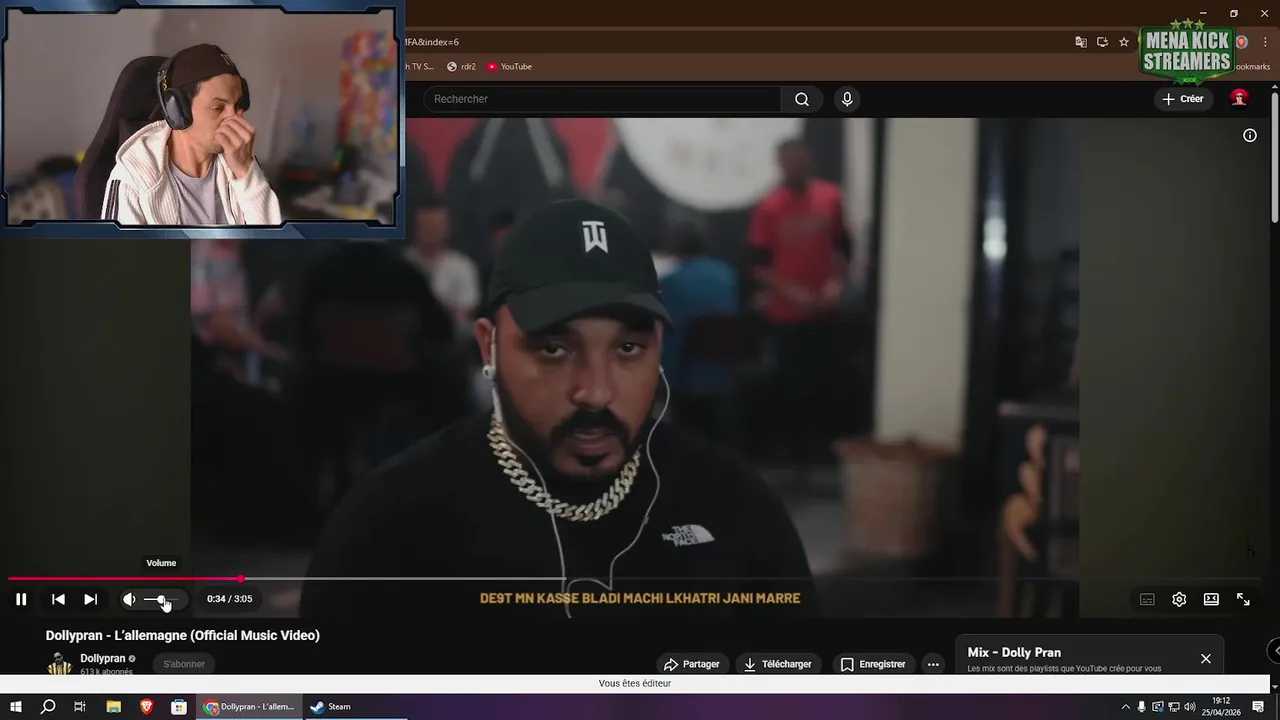Bookmark this page with star icon
This screenshot has width=1280, height=720.
point(1124,42)
